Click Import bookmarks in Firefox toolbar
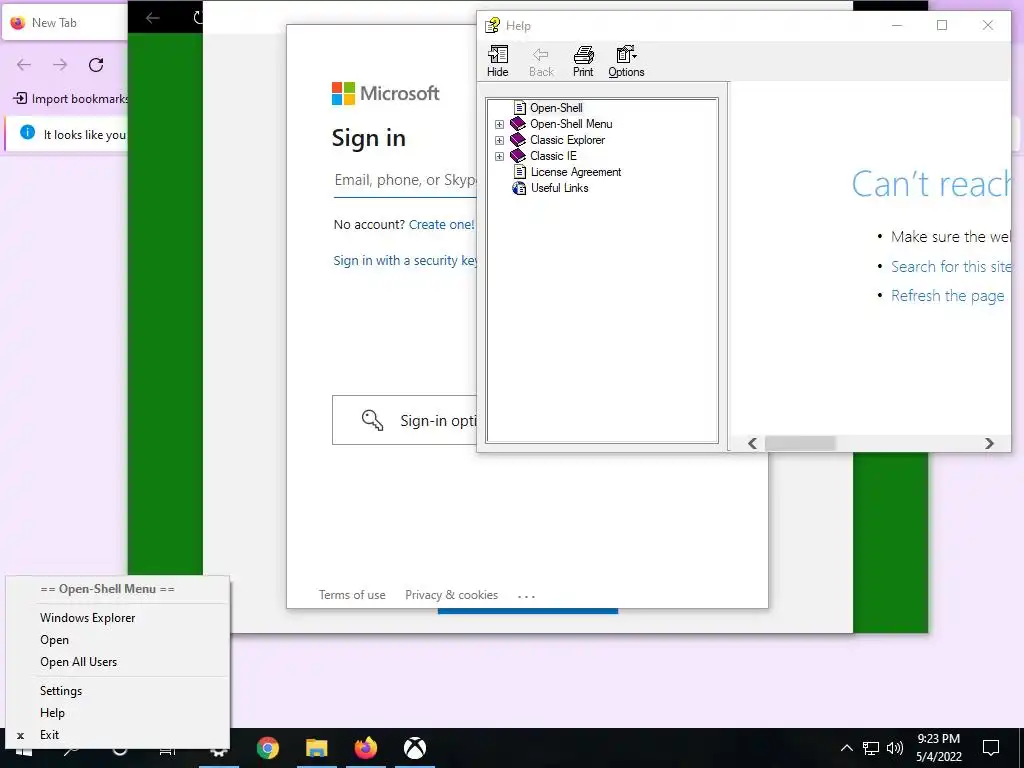 (x=71, y=99)
